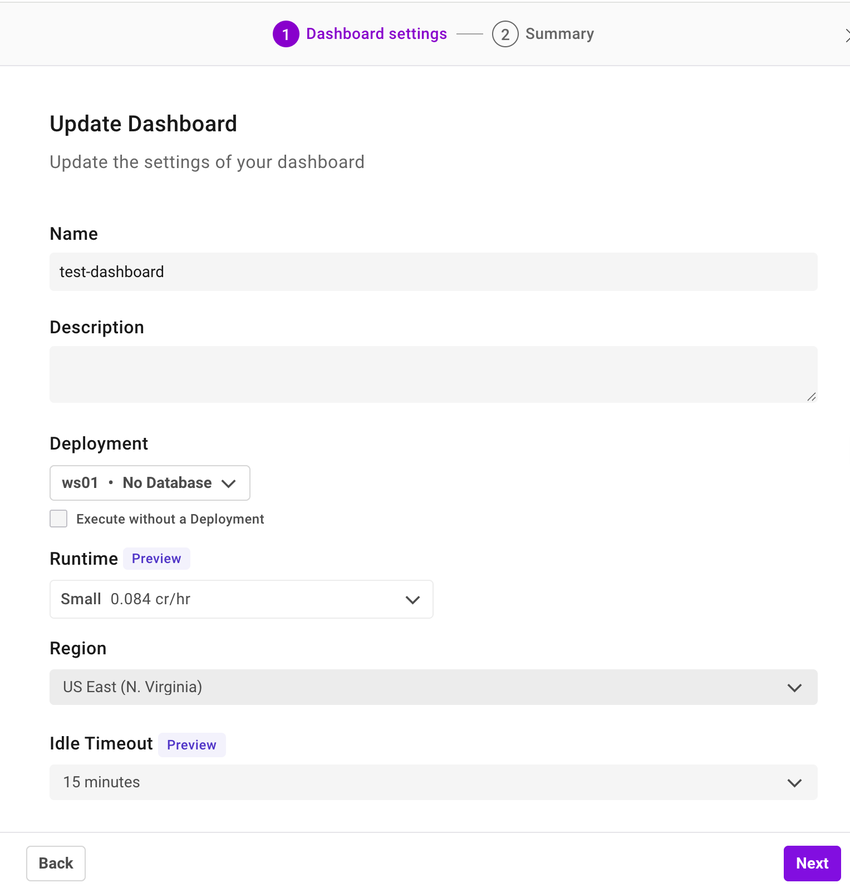This screenshot has width=850, height=888.
Task: Open the ws01 No Database deployment selector
Action: coord(149,482)
